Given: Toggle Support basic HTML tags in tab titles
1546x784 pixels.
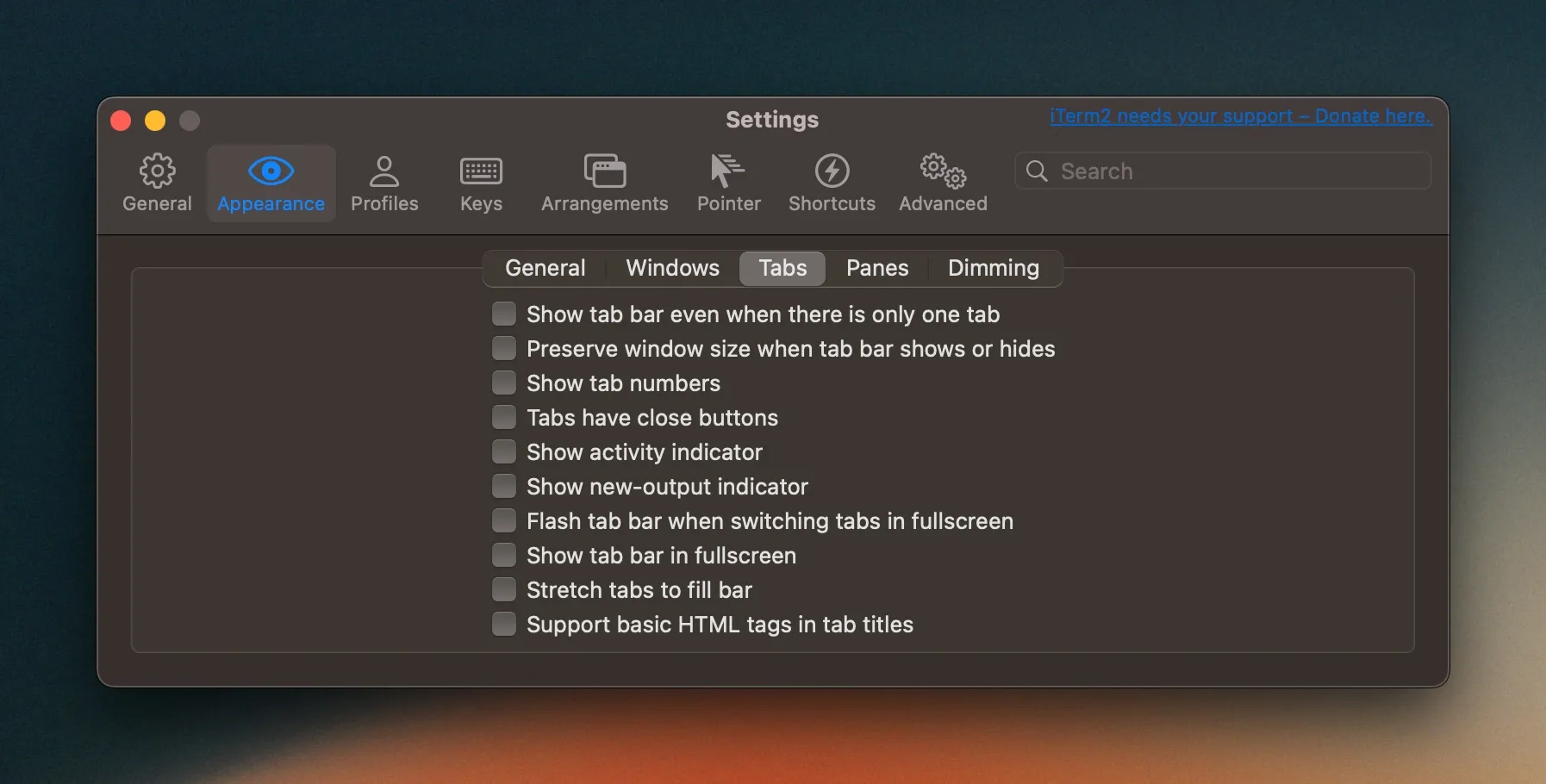Looking at the screenshot, I should click(504, 624).
